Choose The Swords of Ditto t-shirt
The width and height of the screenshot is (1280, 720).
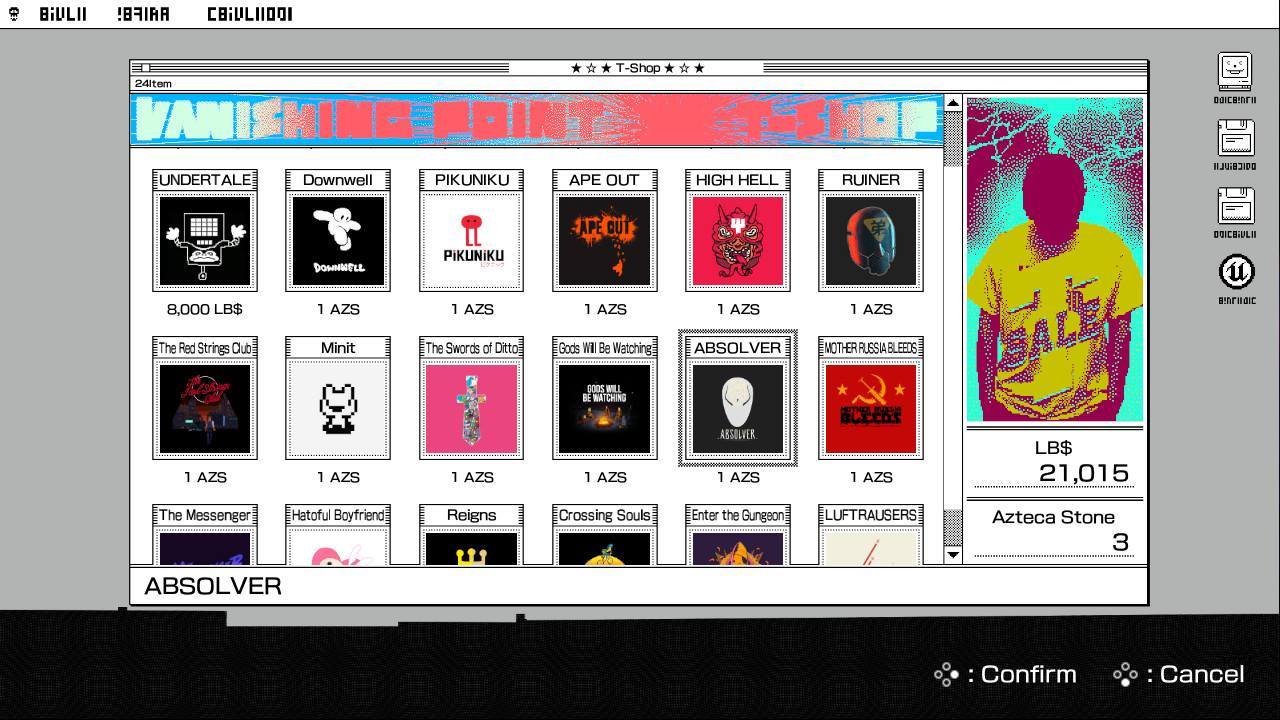tap(471, 398)
